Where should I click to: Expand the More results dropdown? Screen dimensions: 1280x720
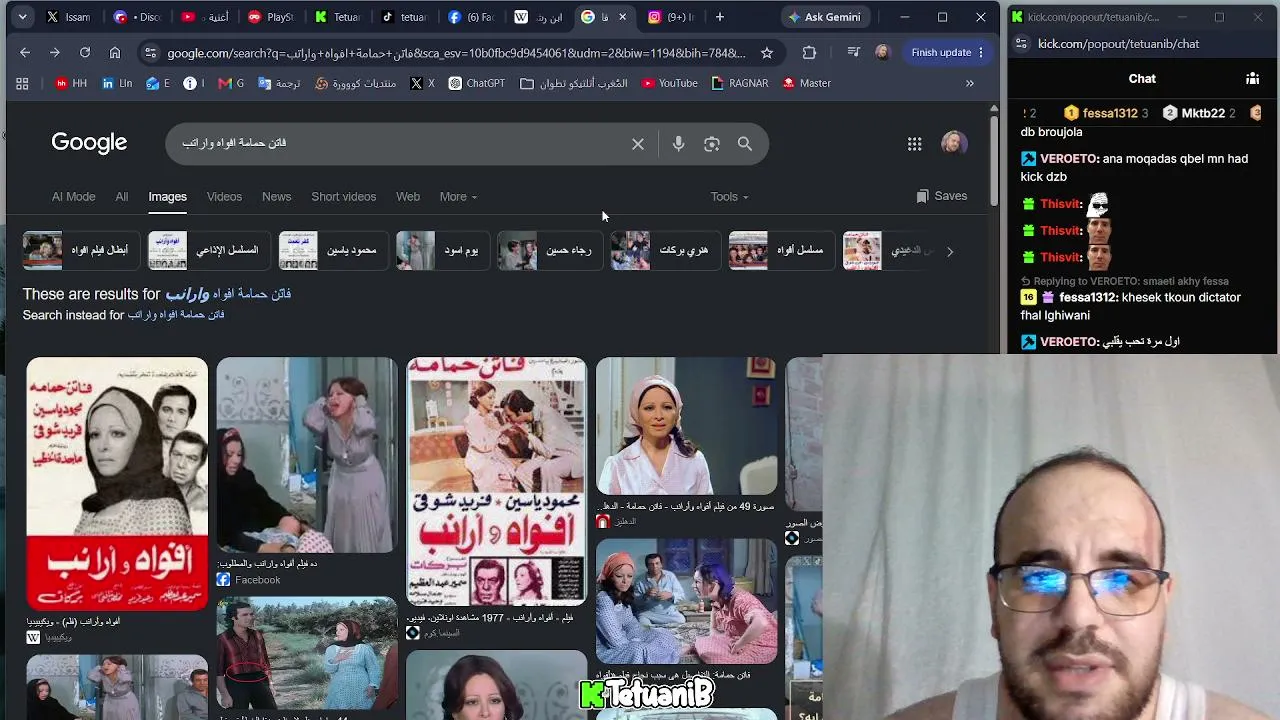[x=458, y=197]
